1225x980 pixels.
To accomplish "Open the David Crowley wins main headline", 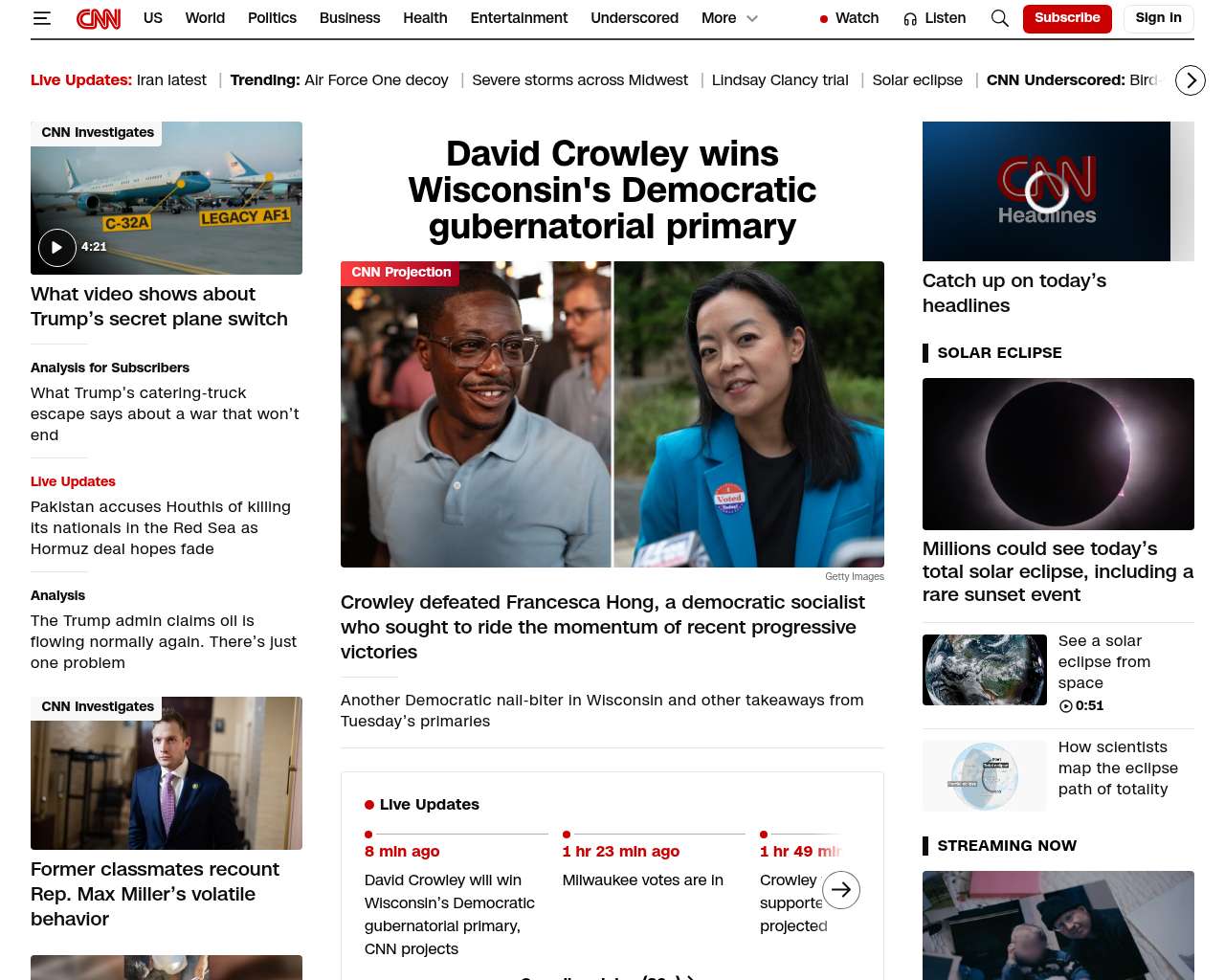I will [x=612, y=189].
